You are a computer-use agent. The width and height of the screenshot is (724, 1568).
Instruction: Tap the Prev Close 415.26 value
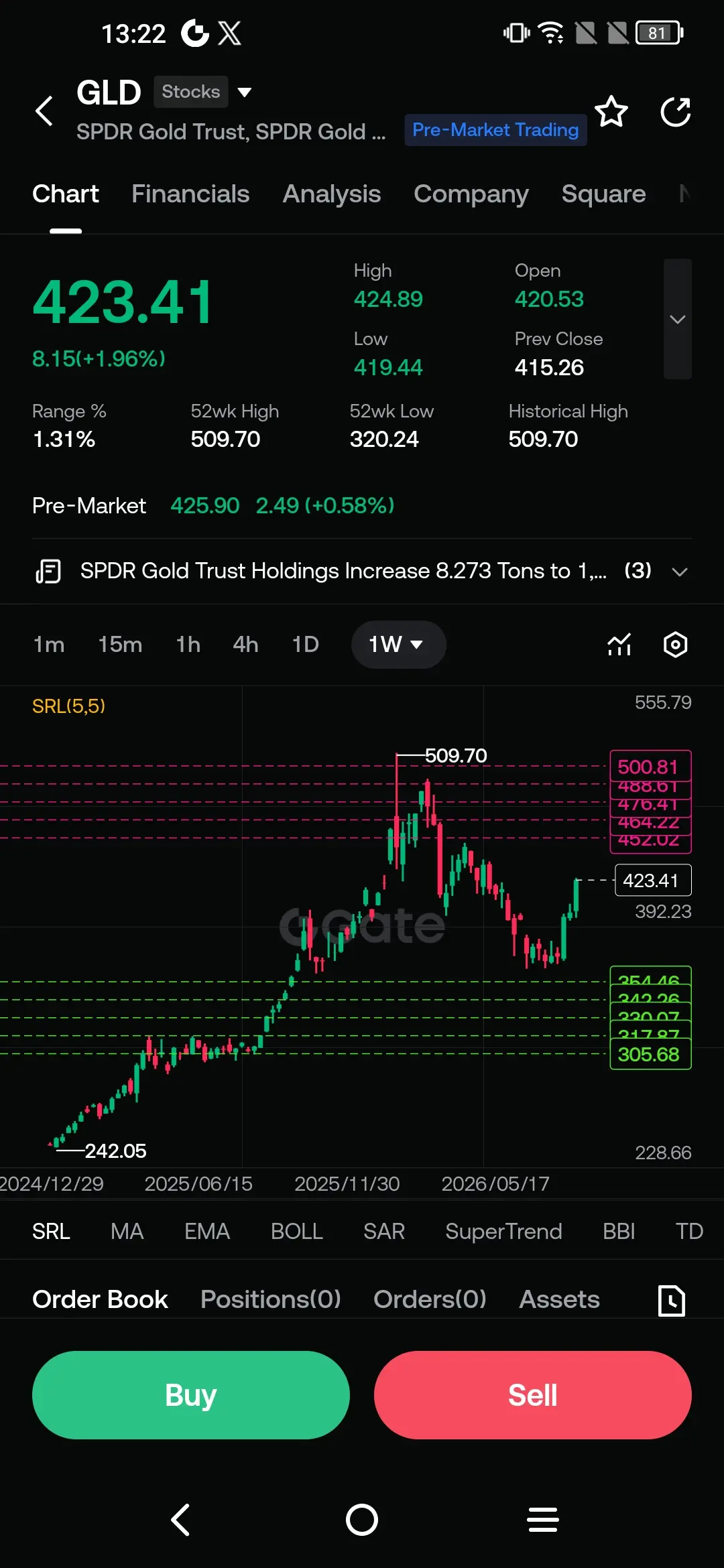click(x=549, y=367)
